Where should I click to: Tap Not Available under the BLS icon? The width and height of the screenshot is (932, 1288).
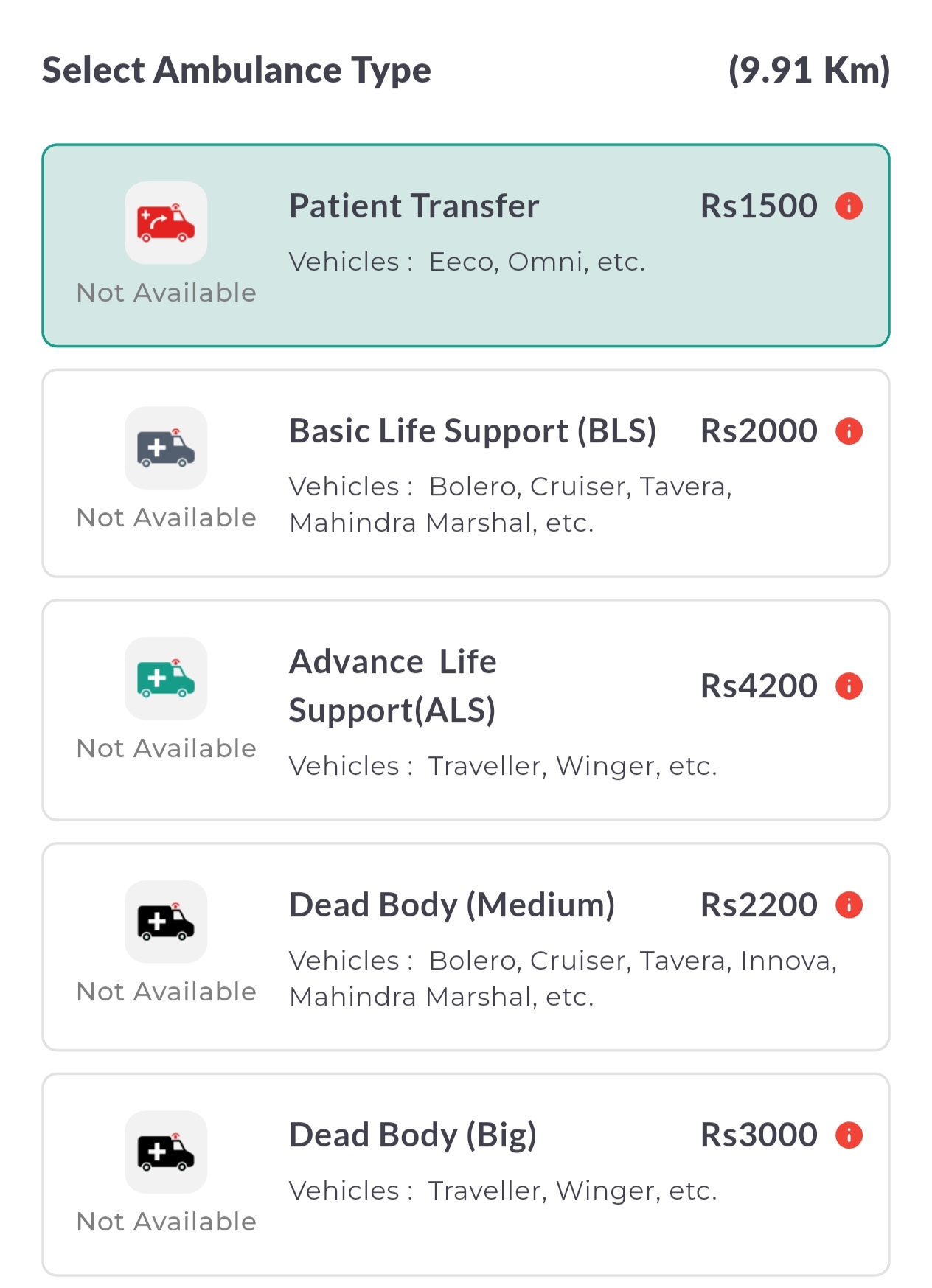coord(167,518)
